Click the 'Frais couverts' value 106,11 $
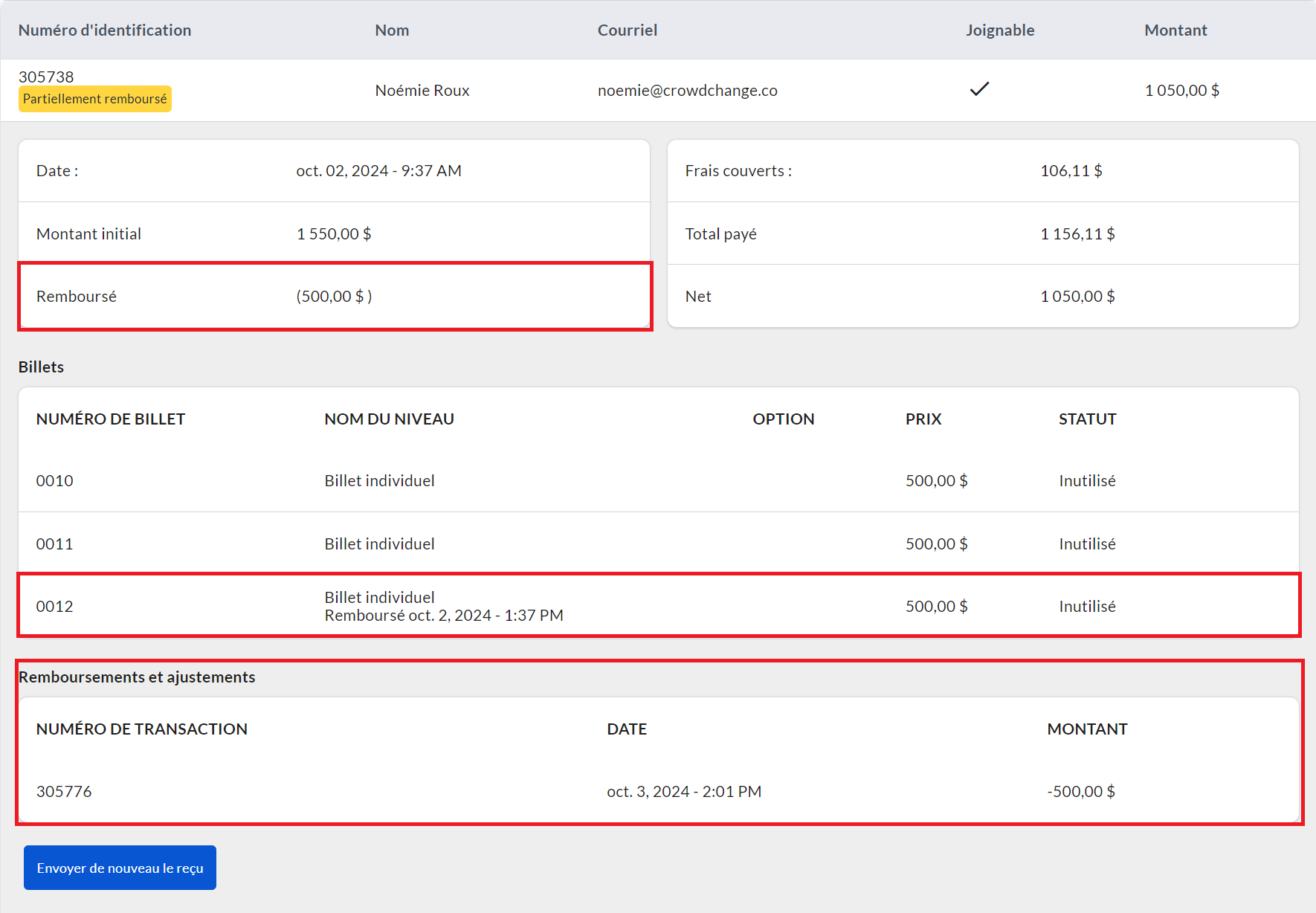The height and width of the screenshot is (913, 1316). pos(1071,171)
